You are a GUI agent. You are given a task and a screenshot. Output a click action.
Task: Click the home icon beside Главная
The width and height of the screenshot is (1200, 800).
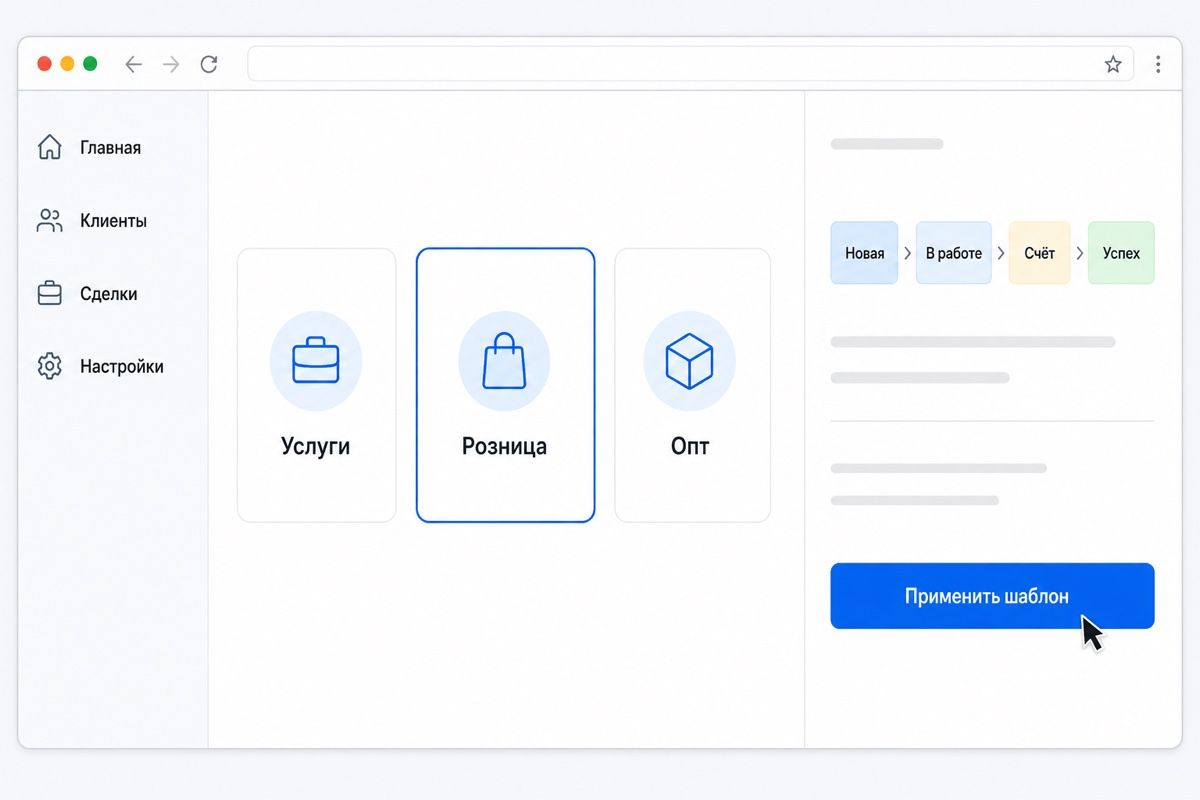click(x=49, y=147)
